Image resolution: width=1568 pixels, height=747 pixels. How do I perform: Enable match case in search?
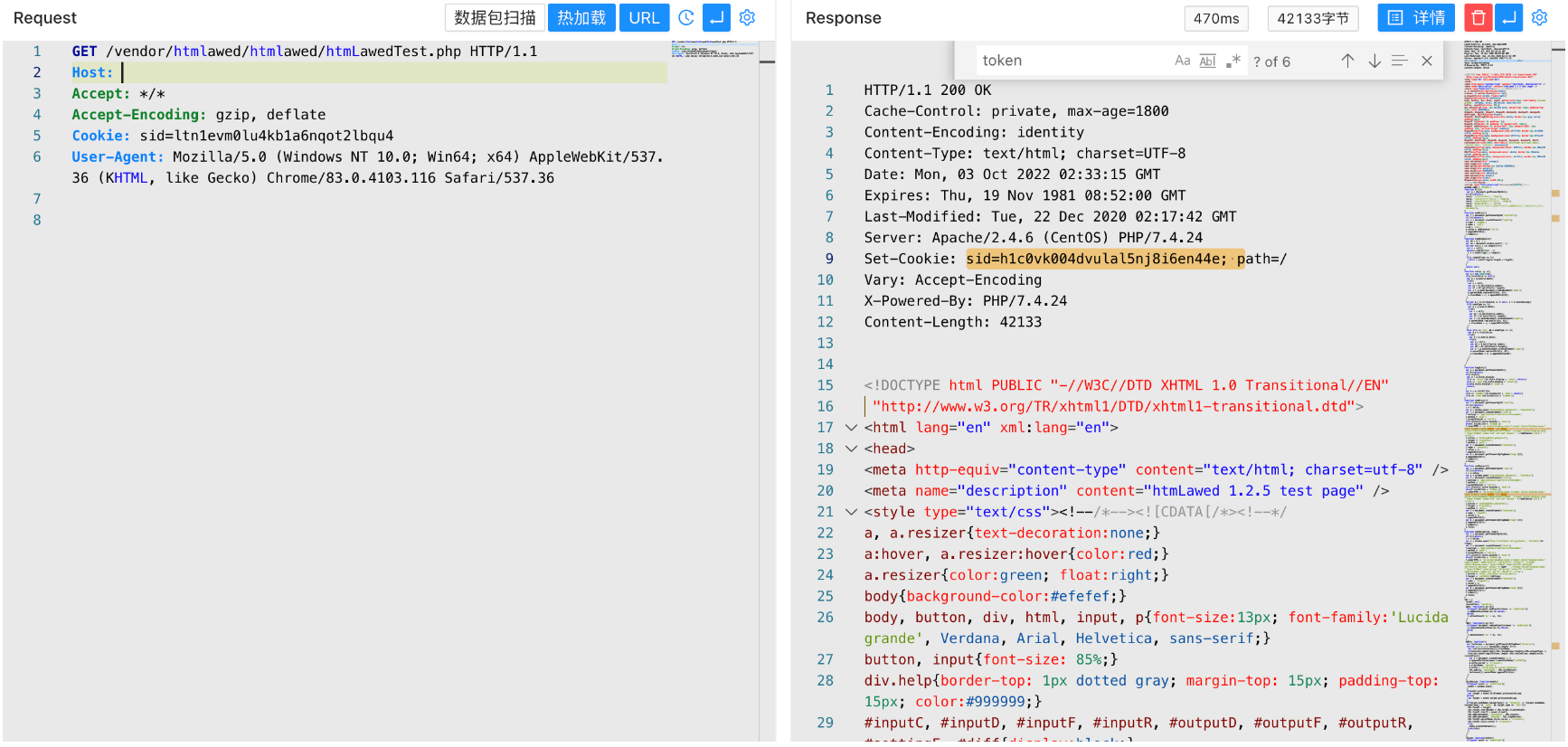[1182, 61]
